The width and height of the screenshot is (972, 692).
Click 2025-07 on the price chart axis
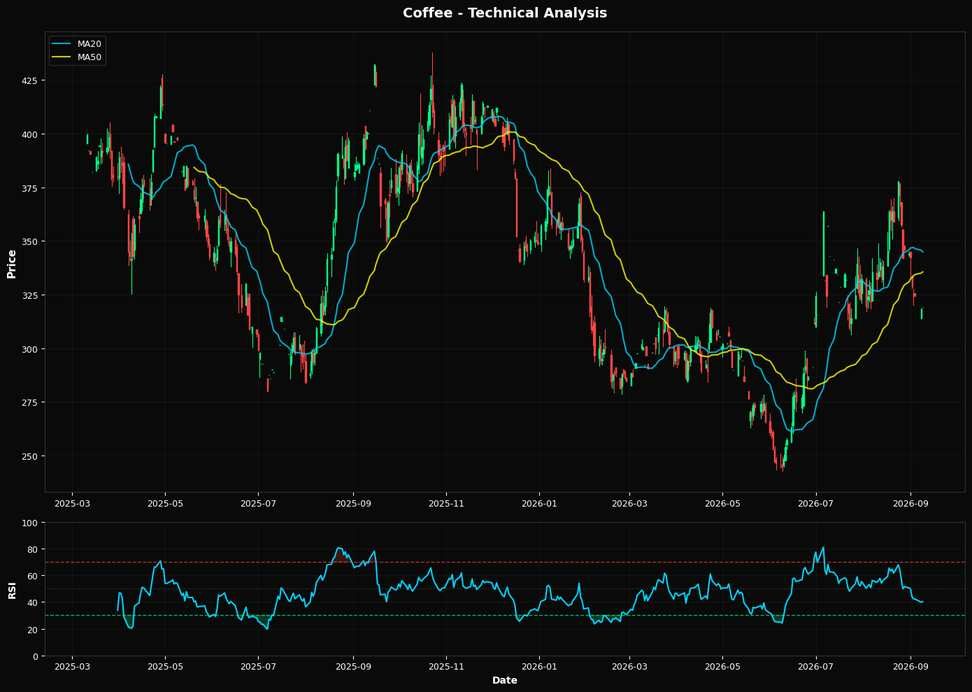(258, 503)
